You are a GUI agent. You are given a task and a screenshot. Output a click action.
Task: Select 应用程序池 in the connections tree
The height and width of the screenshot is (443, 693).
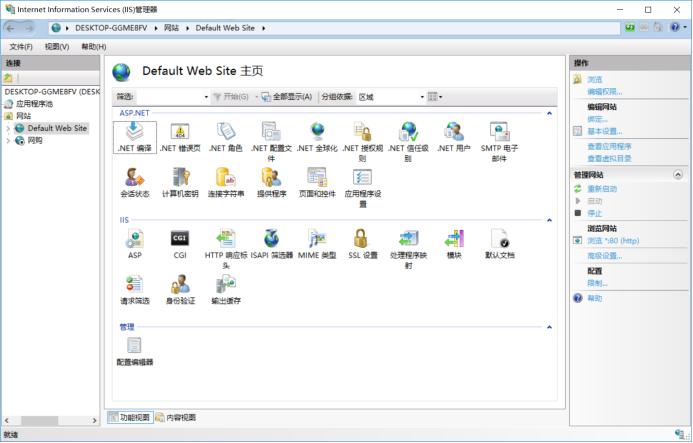(34, 104)
